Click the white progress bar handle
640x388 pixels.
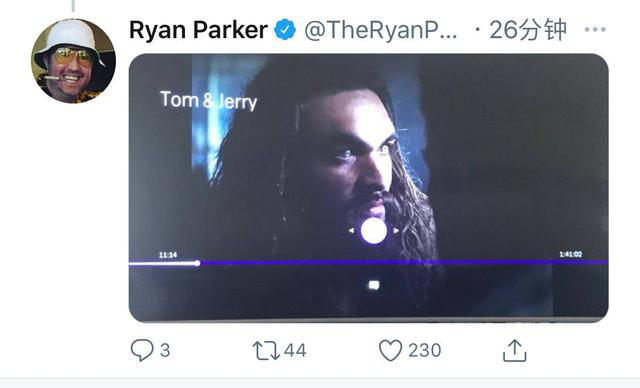pos(197,263)
